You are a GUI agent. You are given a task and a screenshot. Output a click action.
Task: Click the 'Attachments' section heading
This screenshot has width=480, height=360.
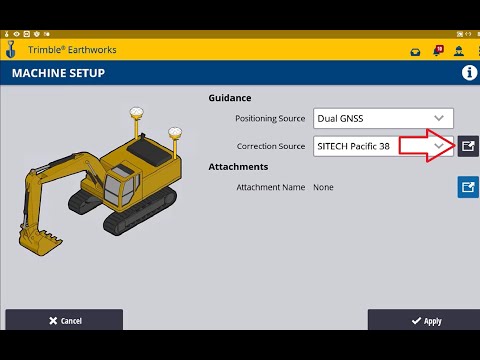(238, 167)
